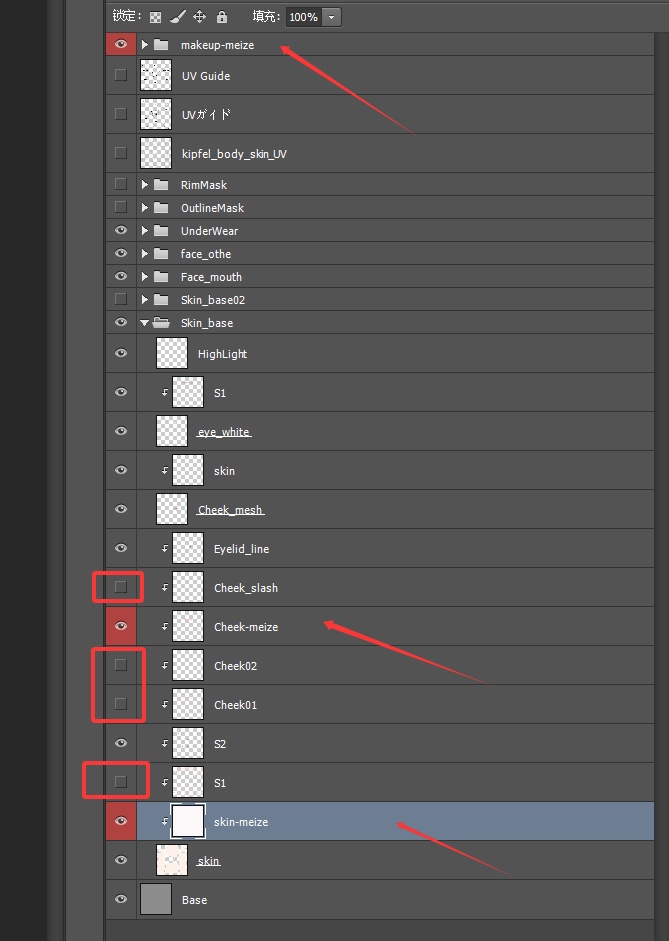The height and width of the screenshot is (941, 669).
Task: Select the Cheek_slash layer name
Action: [x=246, y=588]
